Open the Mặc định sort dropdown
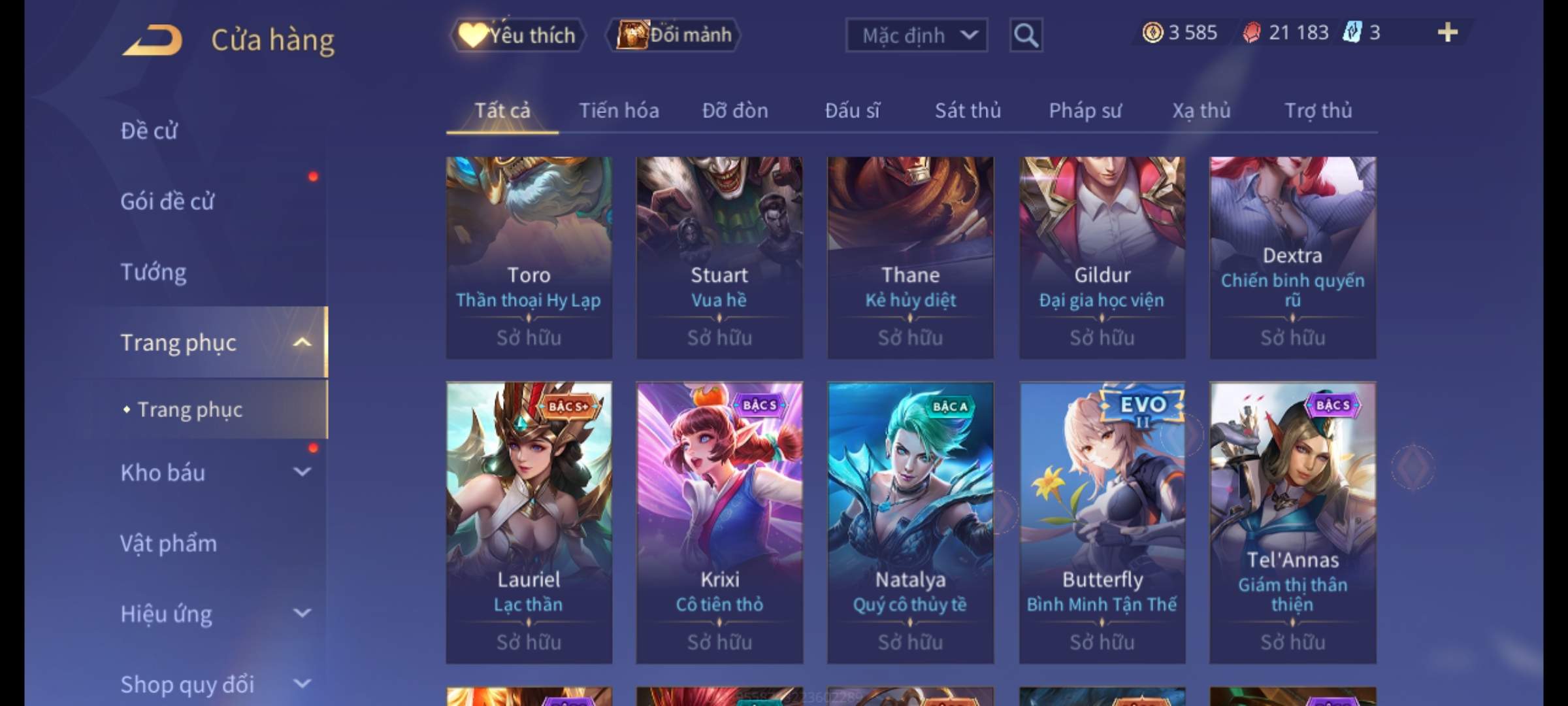1568x706 pixels. click(916, 35)
